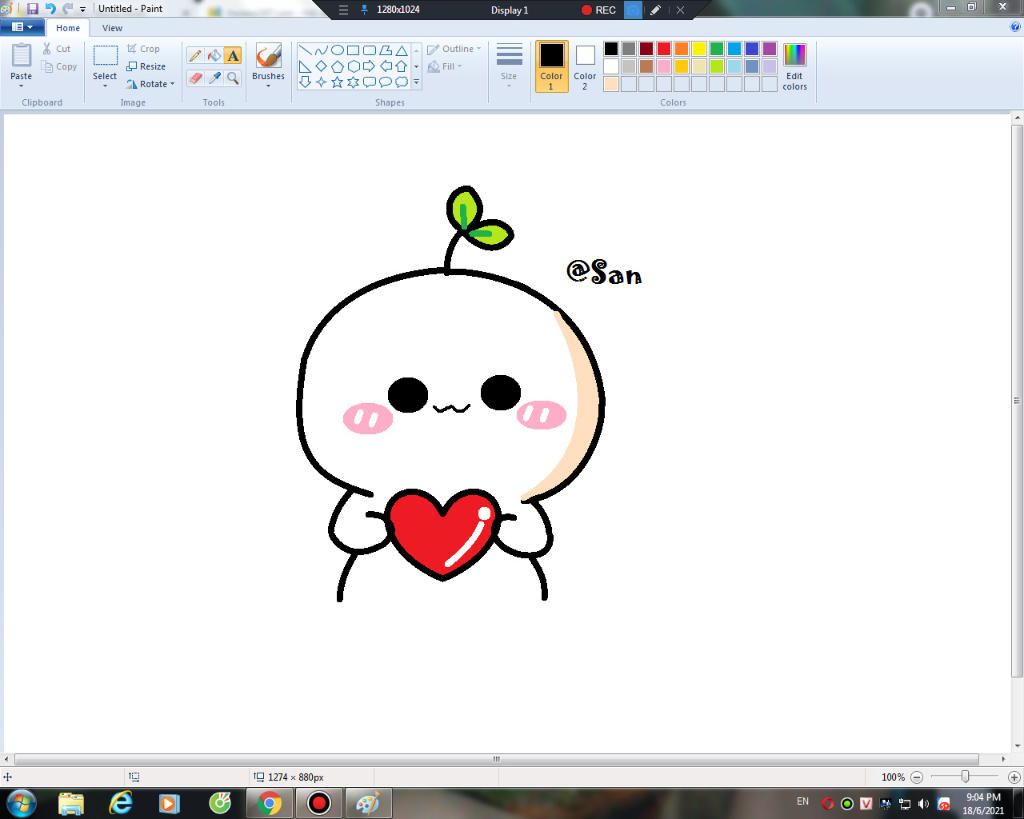
Task: Select the Text tool
Action: click(x=233, y=56)
